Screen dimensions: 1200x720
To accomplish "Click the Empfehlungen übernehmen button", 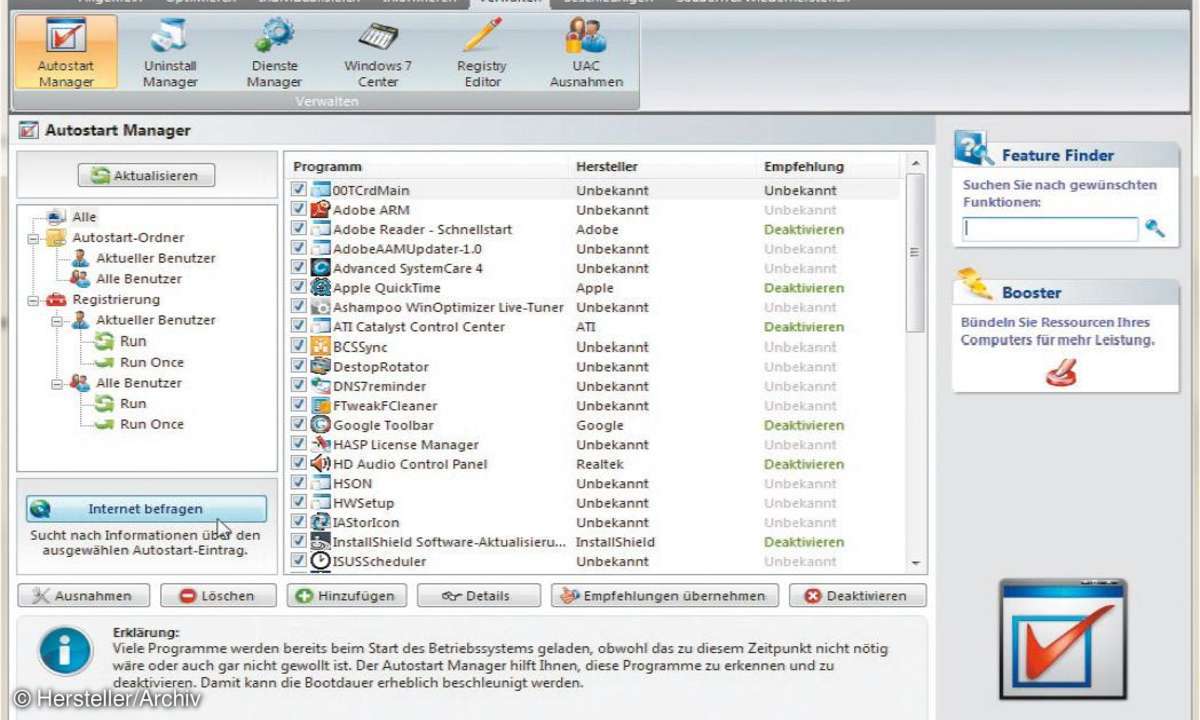I will [x=663, y=596].
